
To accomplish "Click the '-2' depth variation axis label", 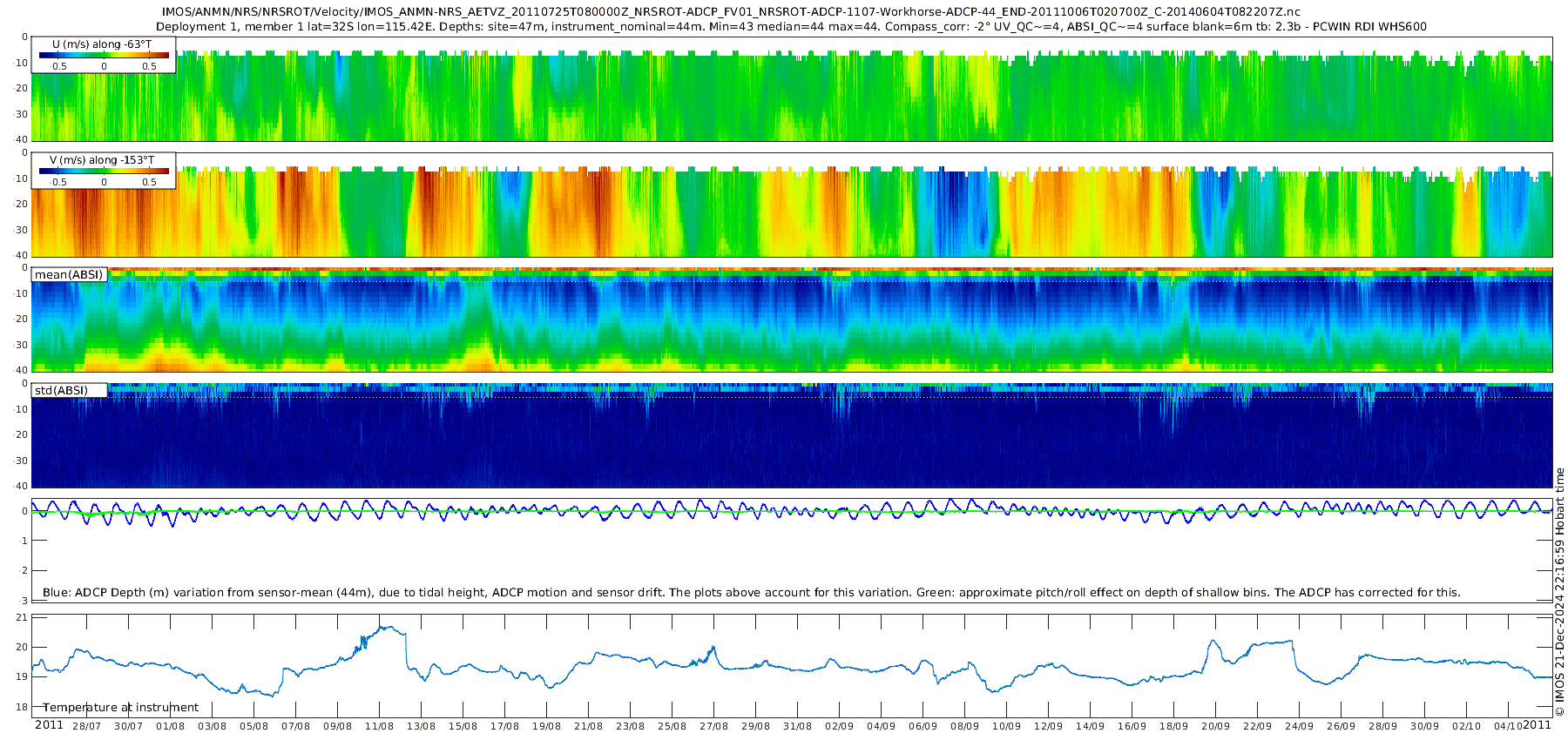I will (x=23, y=570).
